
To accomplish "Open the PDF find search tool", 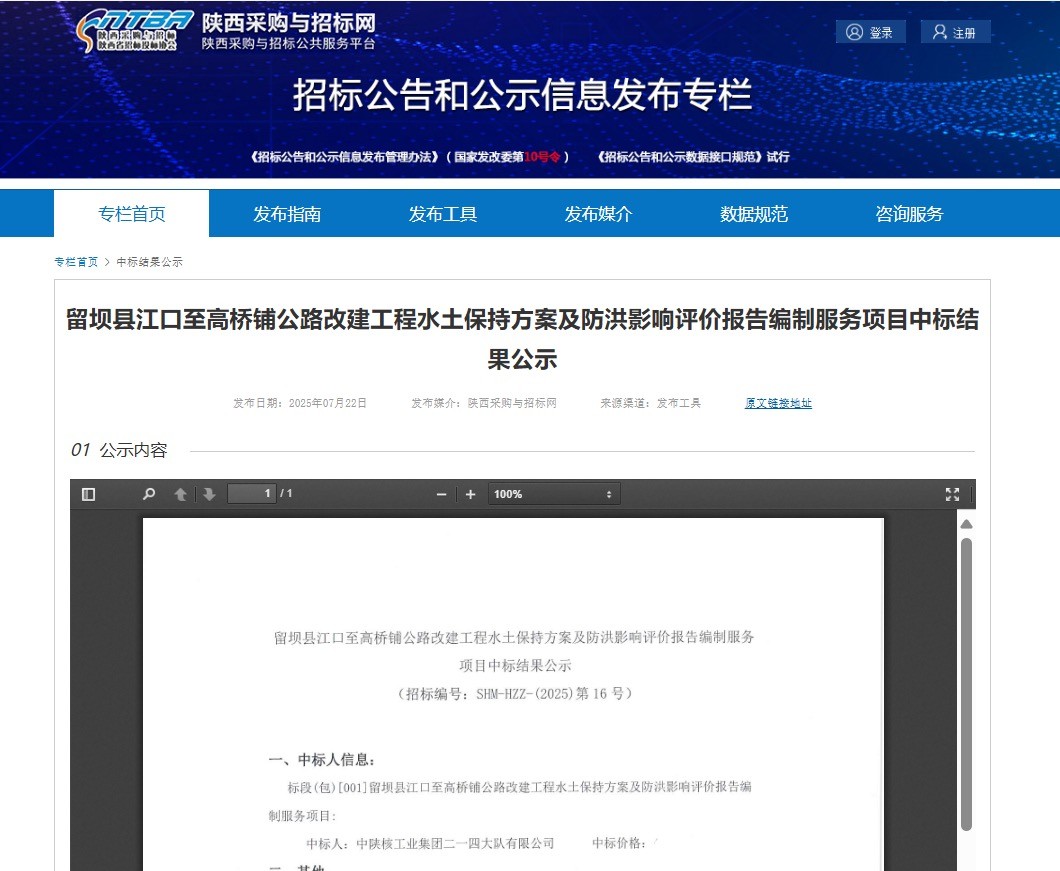I will pos(149,494).
